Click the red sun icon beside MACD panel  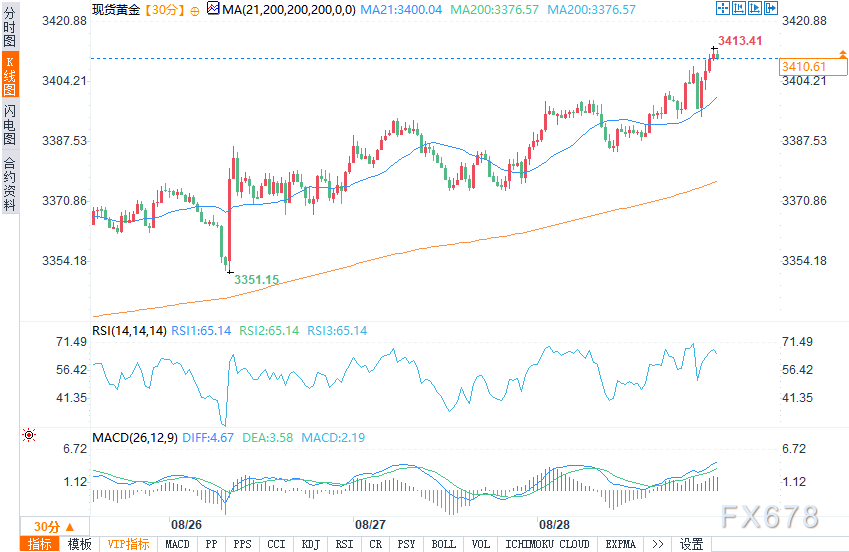click(x=29, y=436)
